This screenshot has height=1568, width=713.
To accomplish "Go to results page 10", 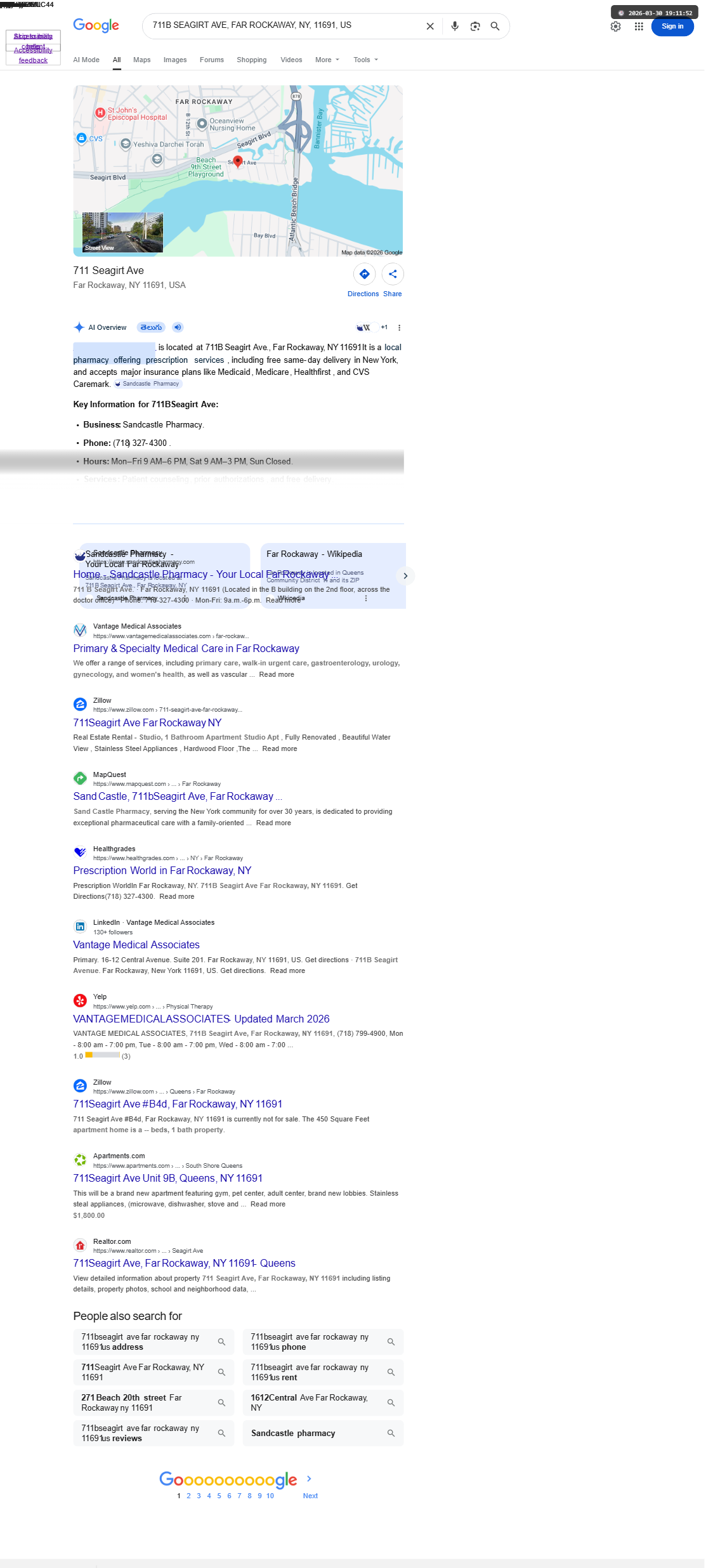I will tap(270, 1496).
